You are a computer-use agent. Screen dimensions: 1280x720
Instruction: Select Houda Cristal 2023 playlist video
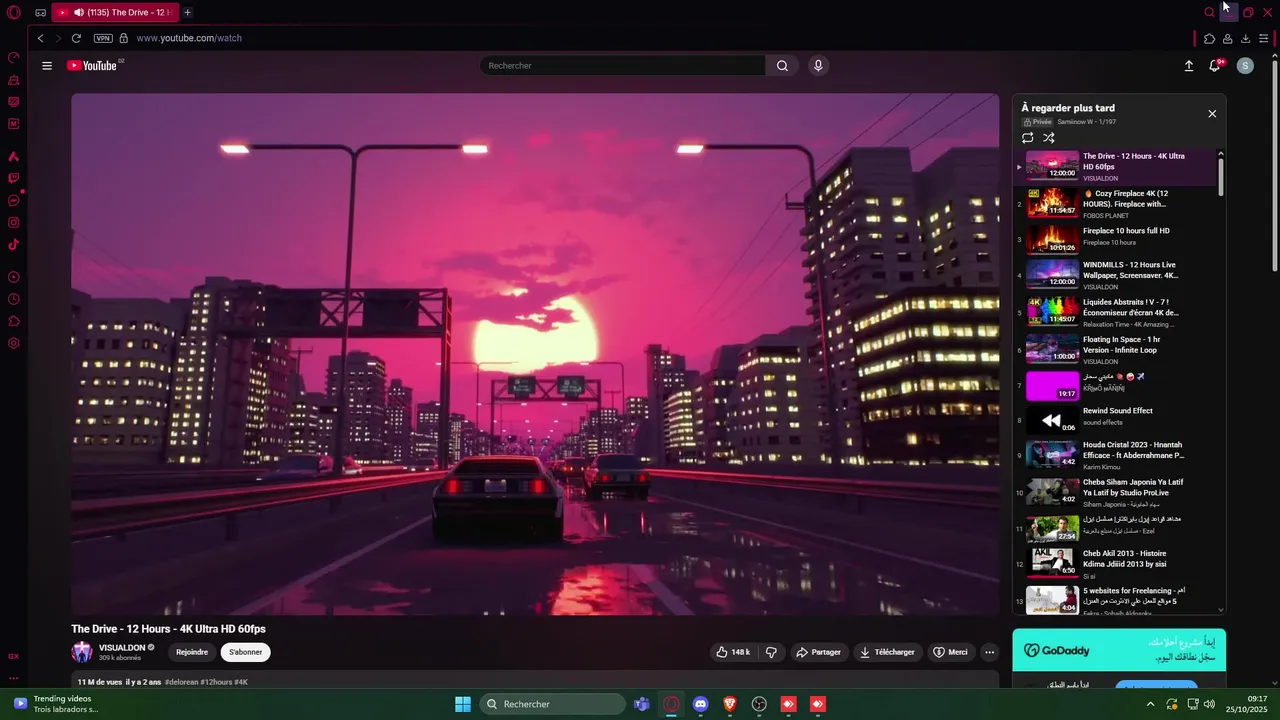coord(1116,456)
